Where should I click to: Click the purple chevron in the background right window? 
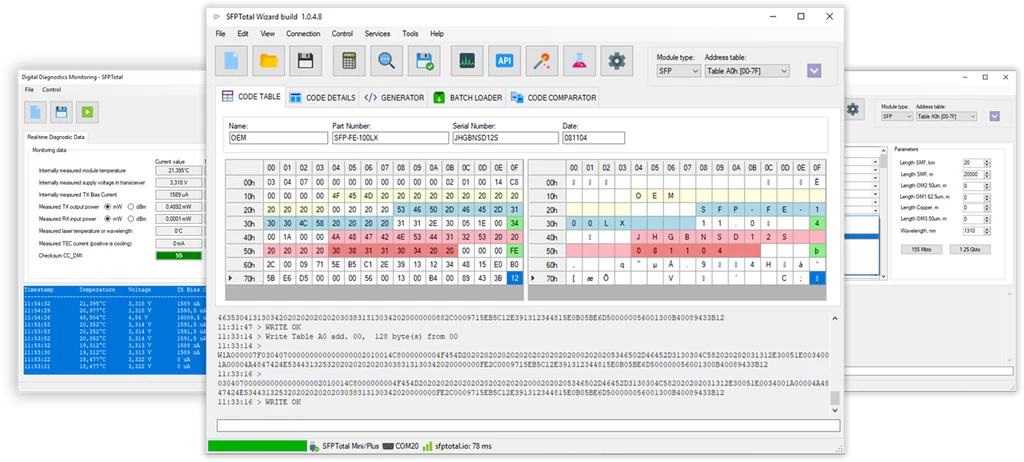click(x=994, y=116)
